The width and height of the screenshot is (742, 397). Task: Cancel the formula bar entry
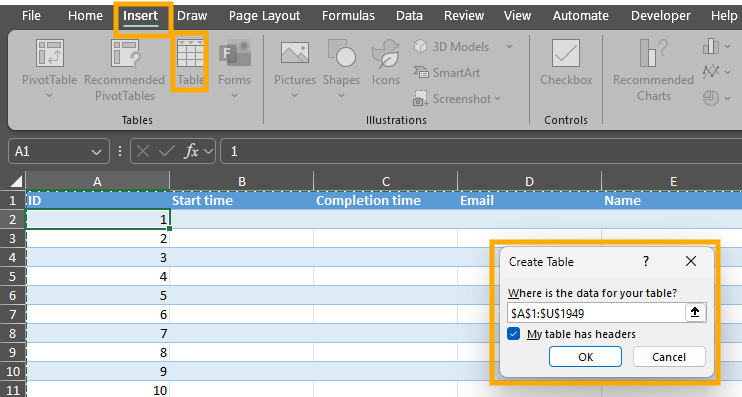142,151
